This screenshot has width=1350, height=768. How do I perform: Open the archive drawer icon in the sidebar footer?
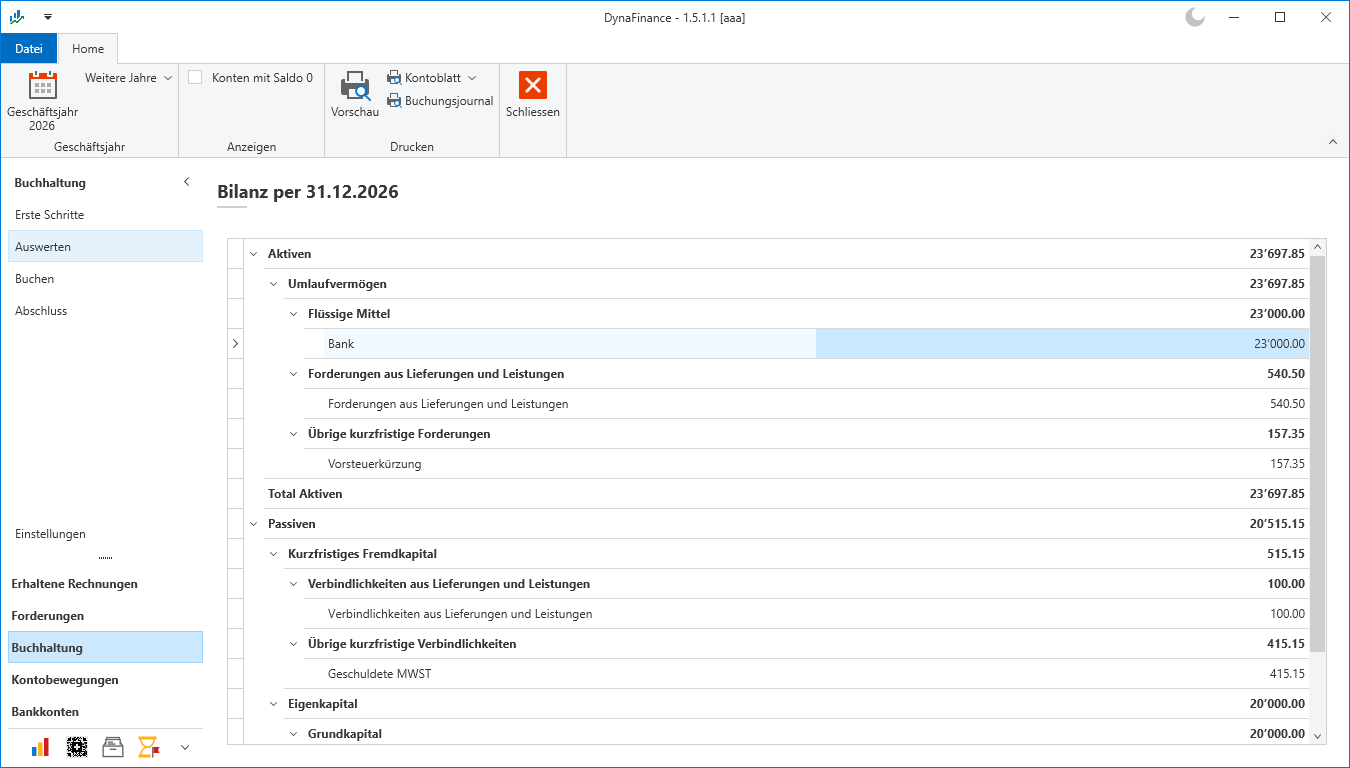114,746
